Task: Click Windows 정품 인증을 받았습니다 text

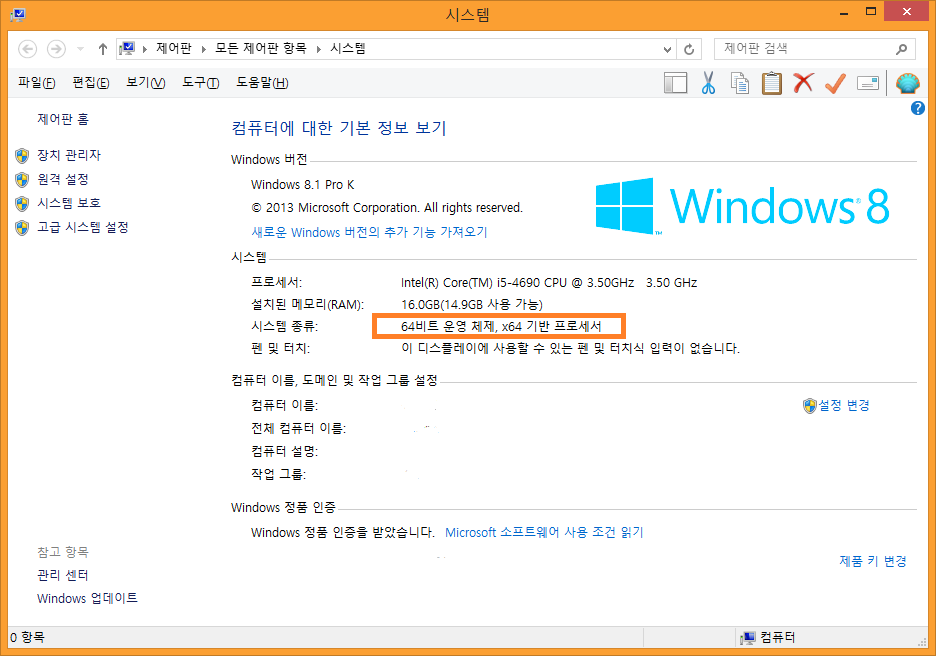Action: coord(343,532)
